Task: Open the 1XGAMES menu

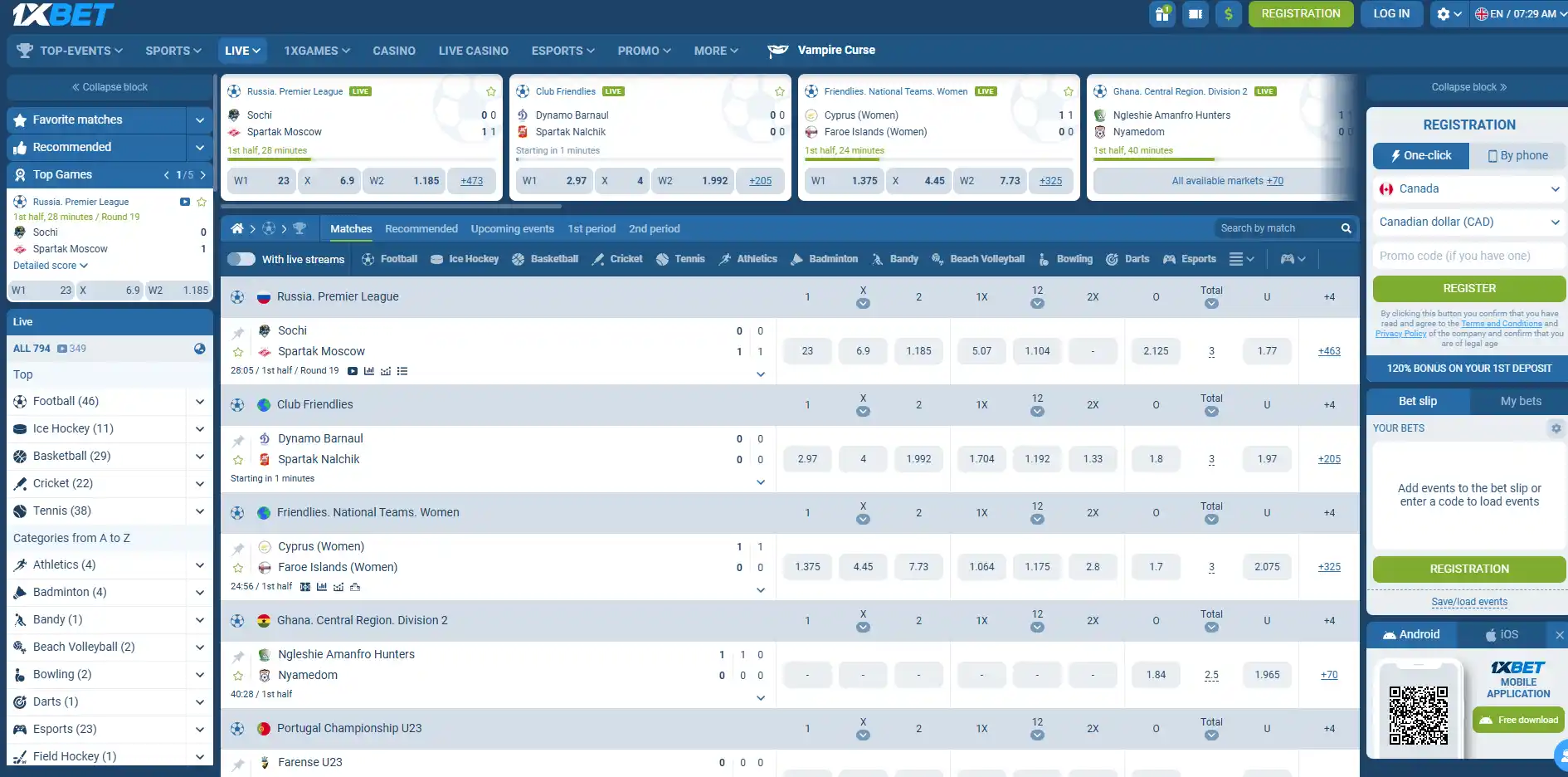Action: [x=317, y=51]
